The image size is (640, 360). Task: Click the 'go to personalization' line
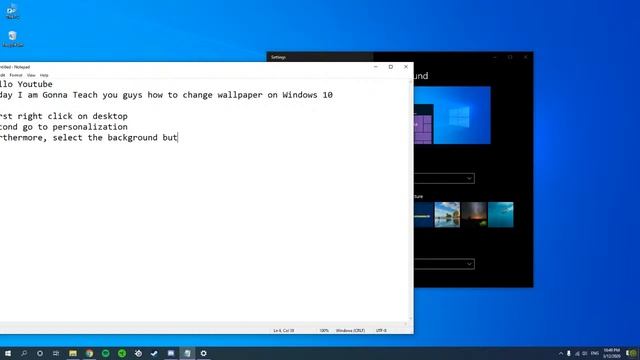coord(64,127)
